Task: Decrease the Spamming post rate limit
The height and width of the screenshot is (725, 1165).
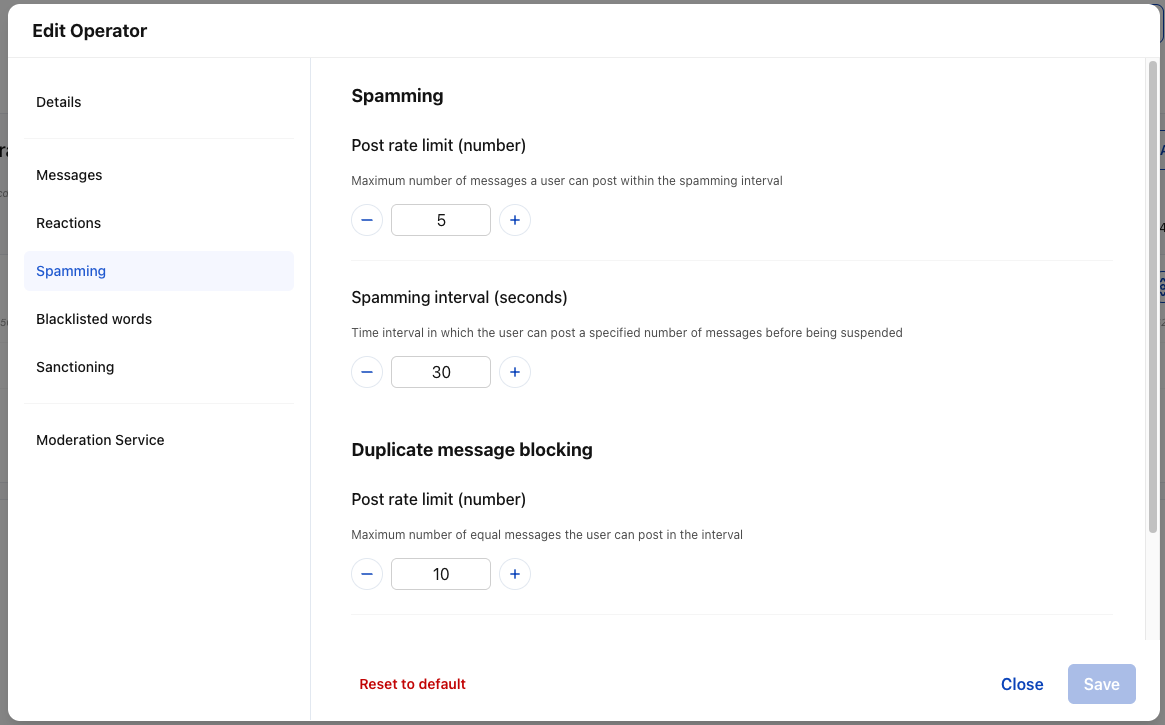Action: pyautogui.click(x=367, y=220)
